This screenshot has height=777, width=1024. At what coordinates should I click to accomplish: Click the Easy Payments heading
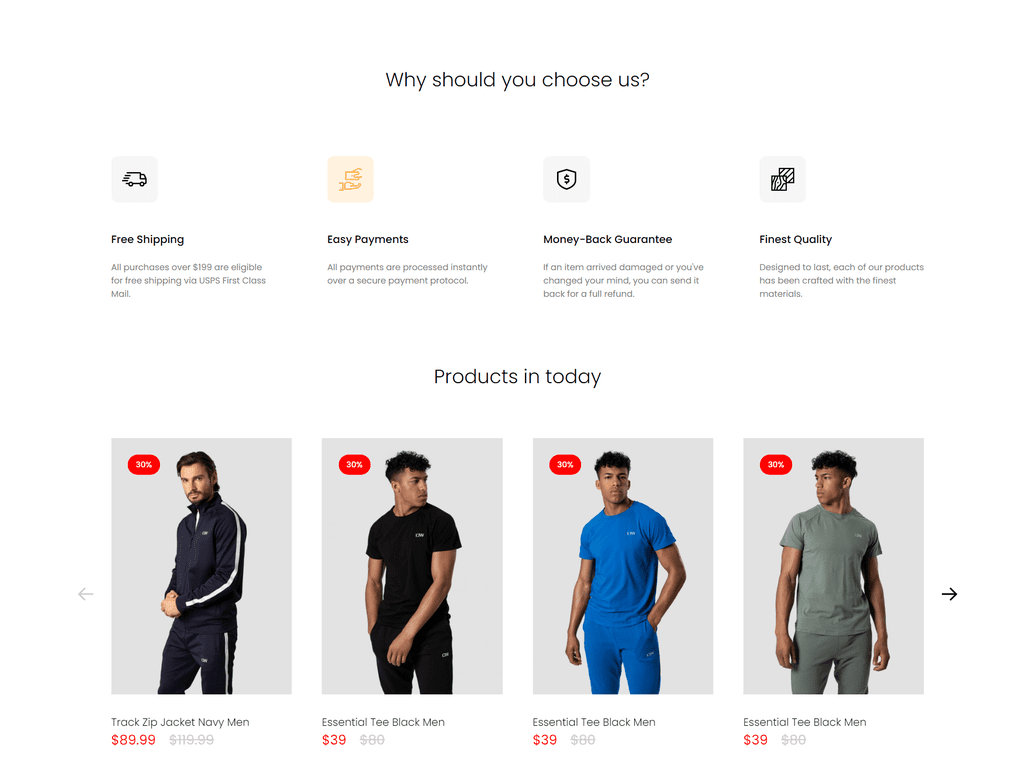point(368,240)
